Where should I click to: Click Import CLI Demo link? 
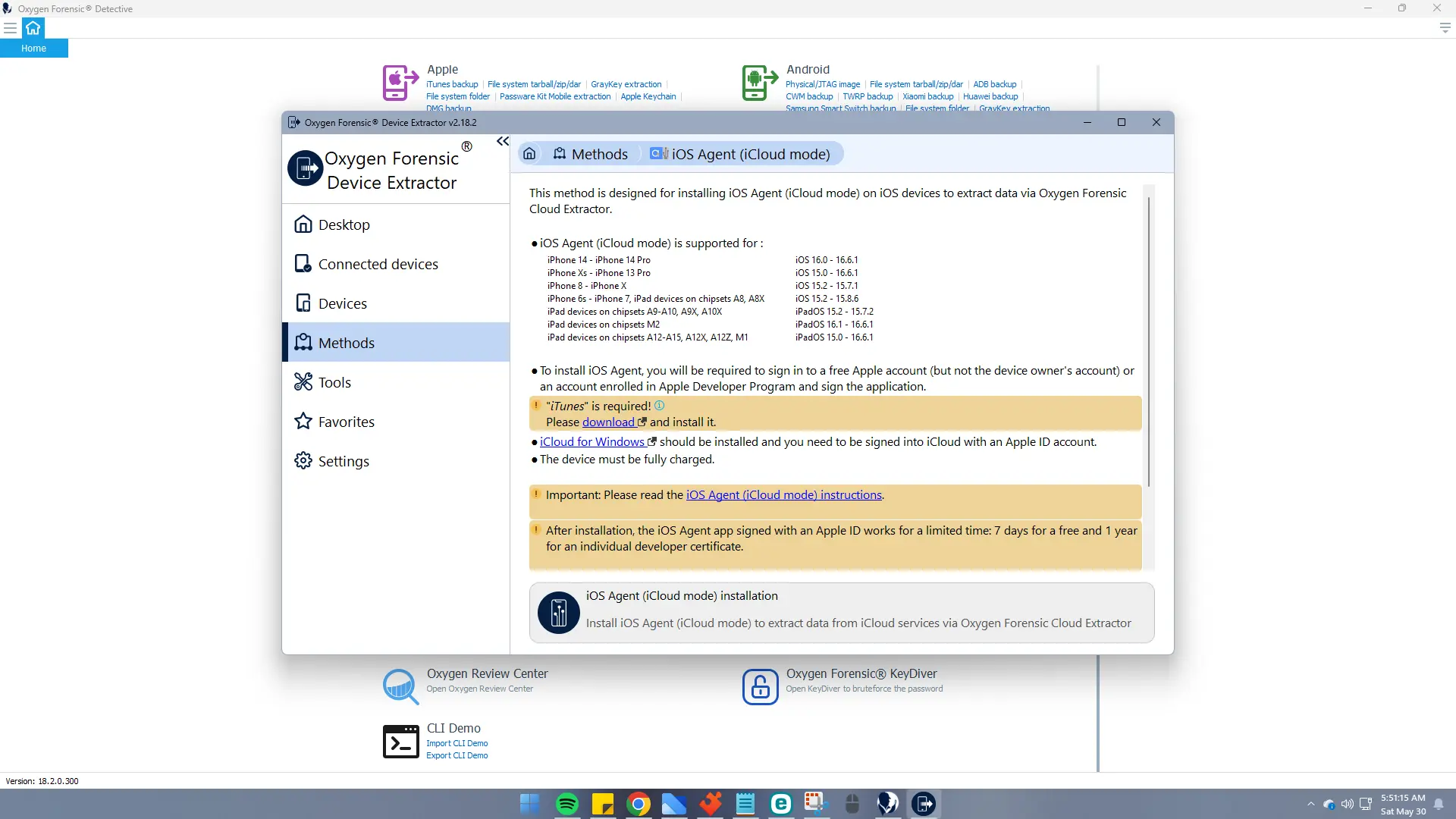457,743
